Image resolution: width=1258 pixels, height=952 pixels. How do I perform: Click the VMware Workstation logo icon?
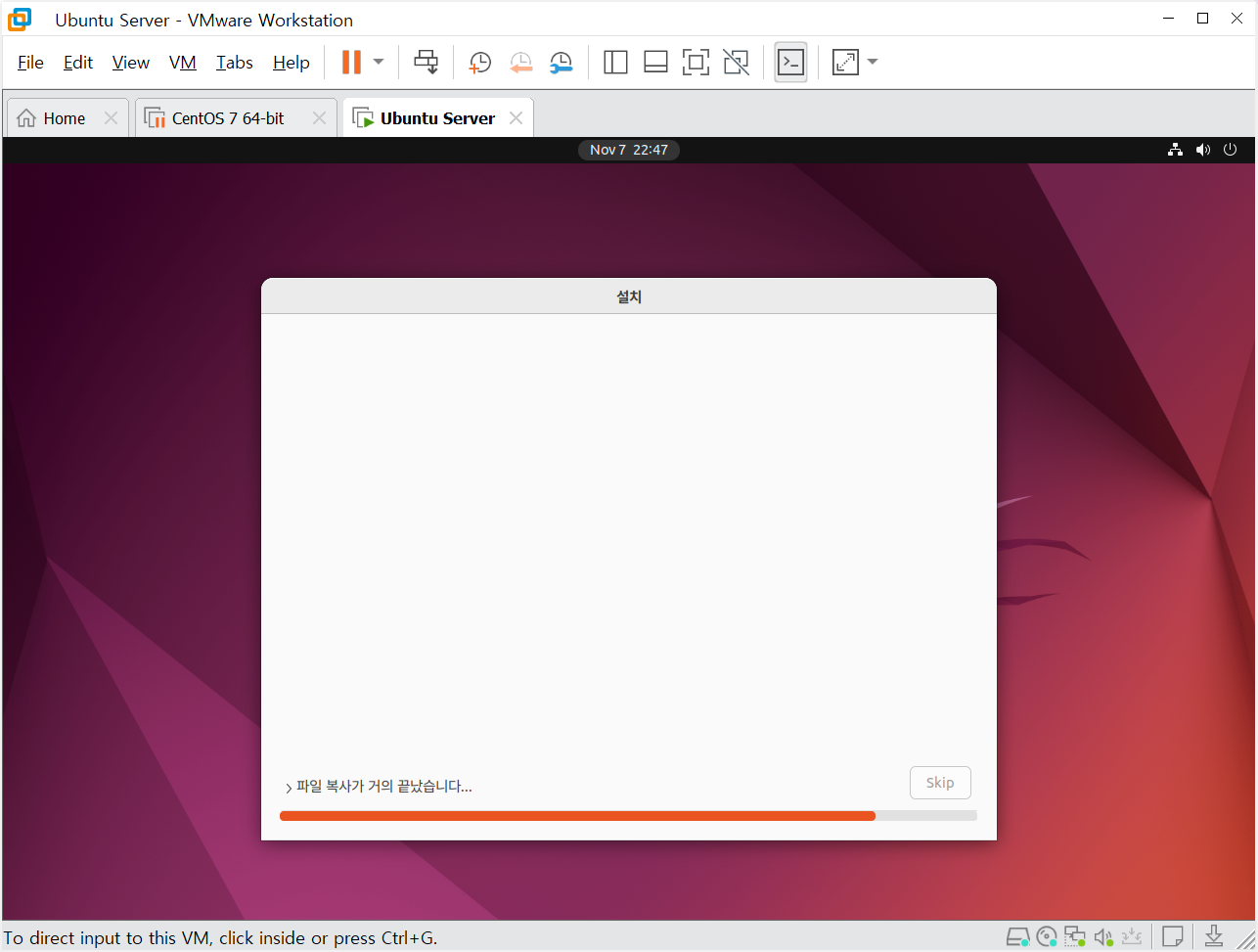point(20,19)
